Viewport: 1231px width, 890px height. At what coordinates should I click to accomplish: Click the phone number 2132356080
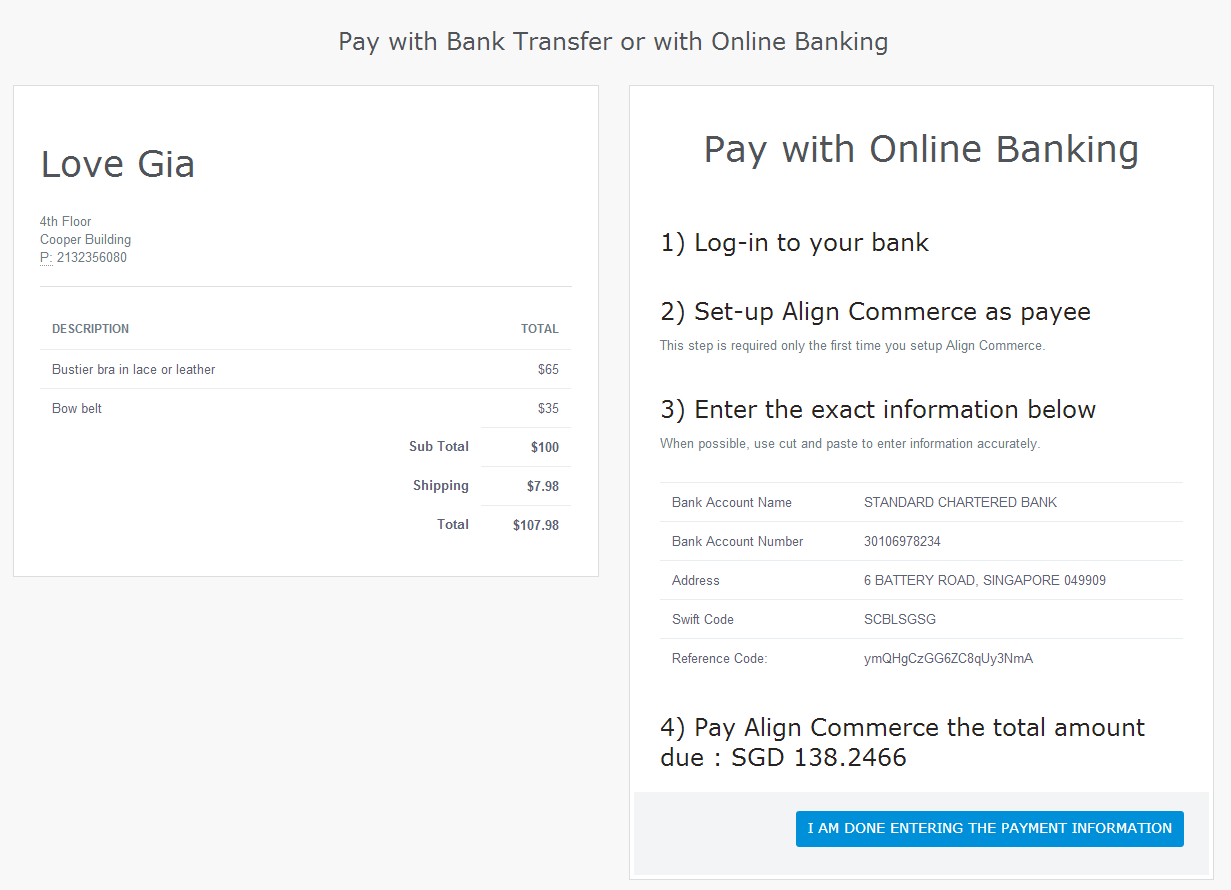92,258
